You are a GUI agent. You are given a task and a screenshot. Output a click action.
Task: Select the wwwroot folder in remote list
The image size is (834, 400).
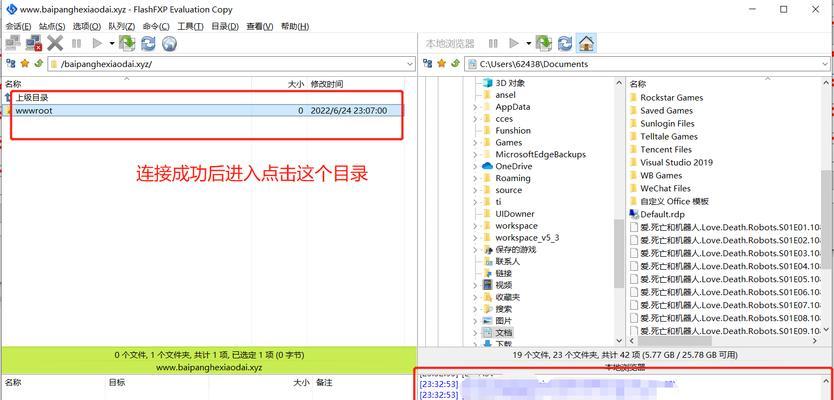203,111
